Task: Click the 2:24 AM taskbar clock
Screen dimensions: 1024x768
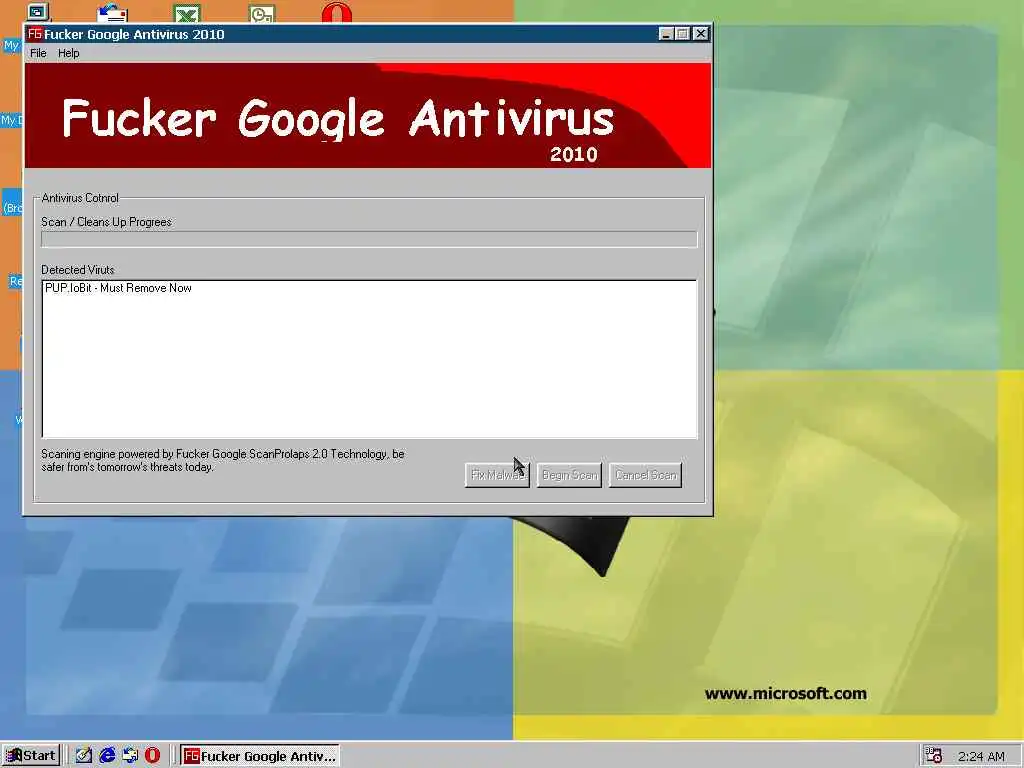Action: point(981,756)
